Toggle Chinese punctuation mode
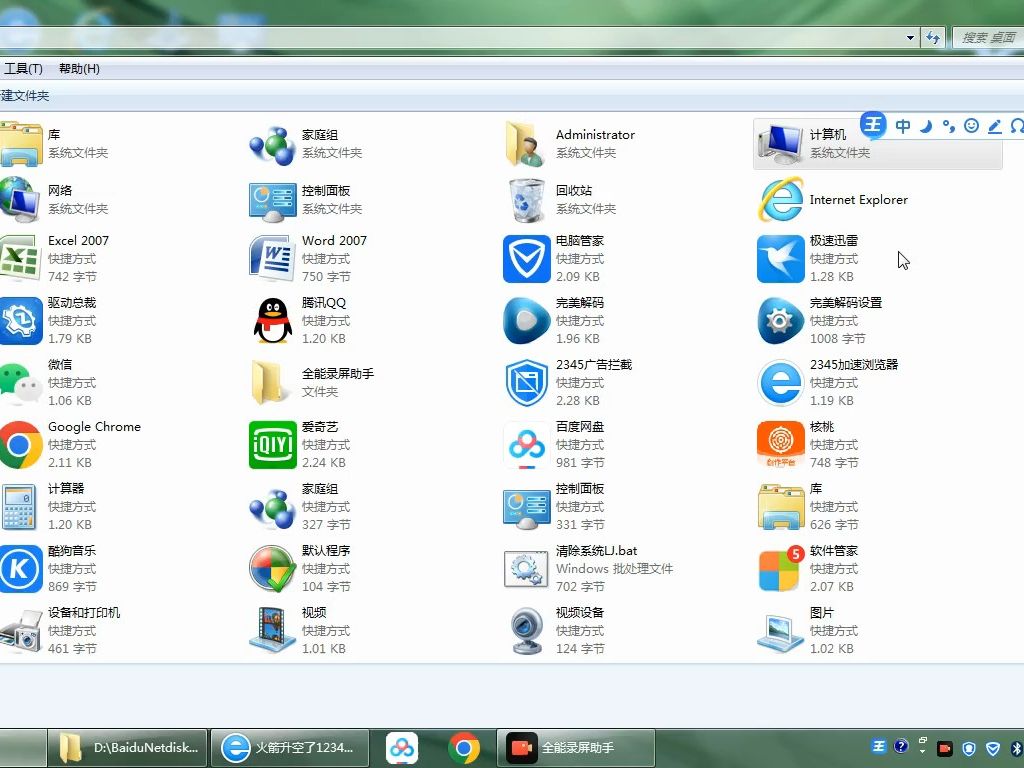This screenshot has height=768, width=1024. tap(948, 126)
